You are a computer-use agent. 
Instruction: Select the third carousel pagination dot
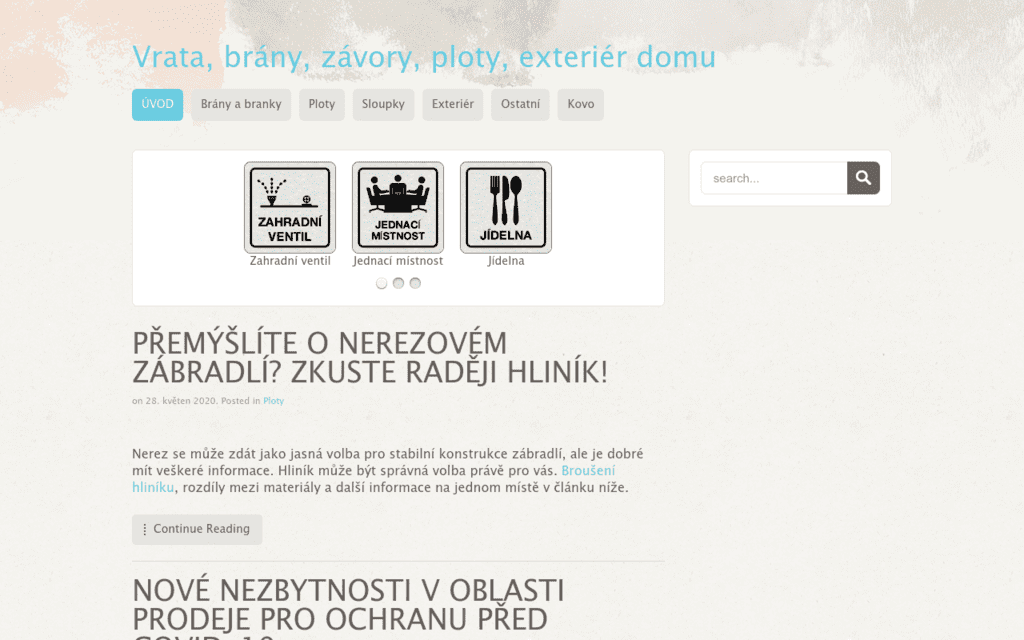click(415, 283)
